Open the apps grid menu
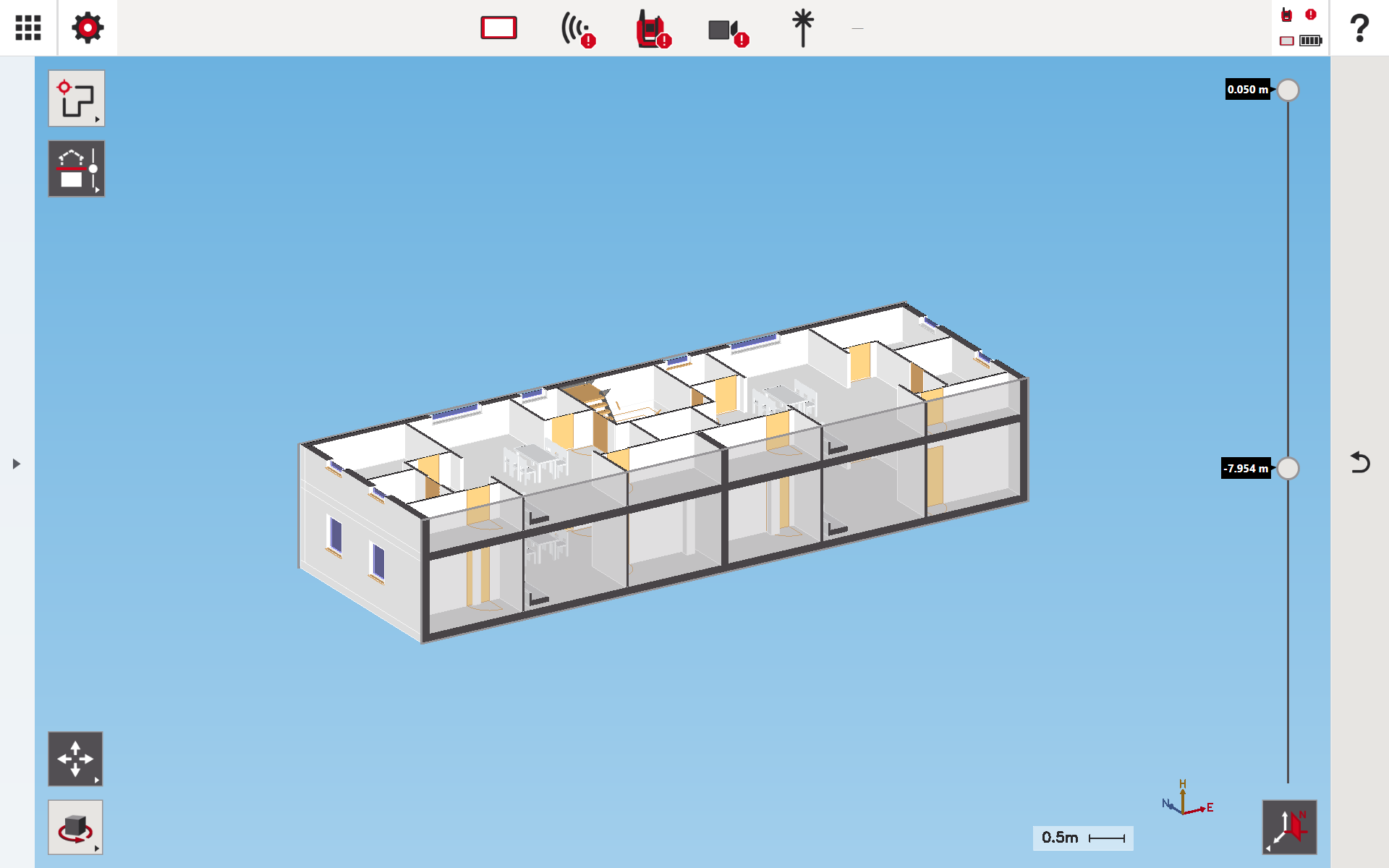This screenshot has height=868, width=1389. (28, 27)
